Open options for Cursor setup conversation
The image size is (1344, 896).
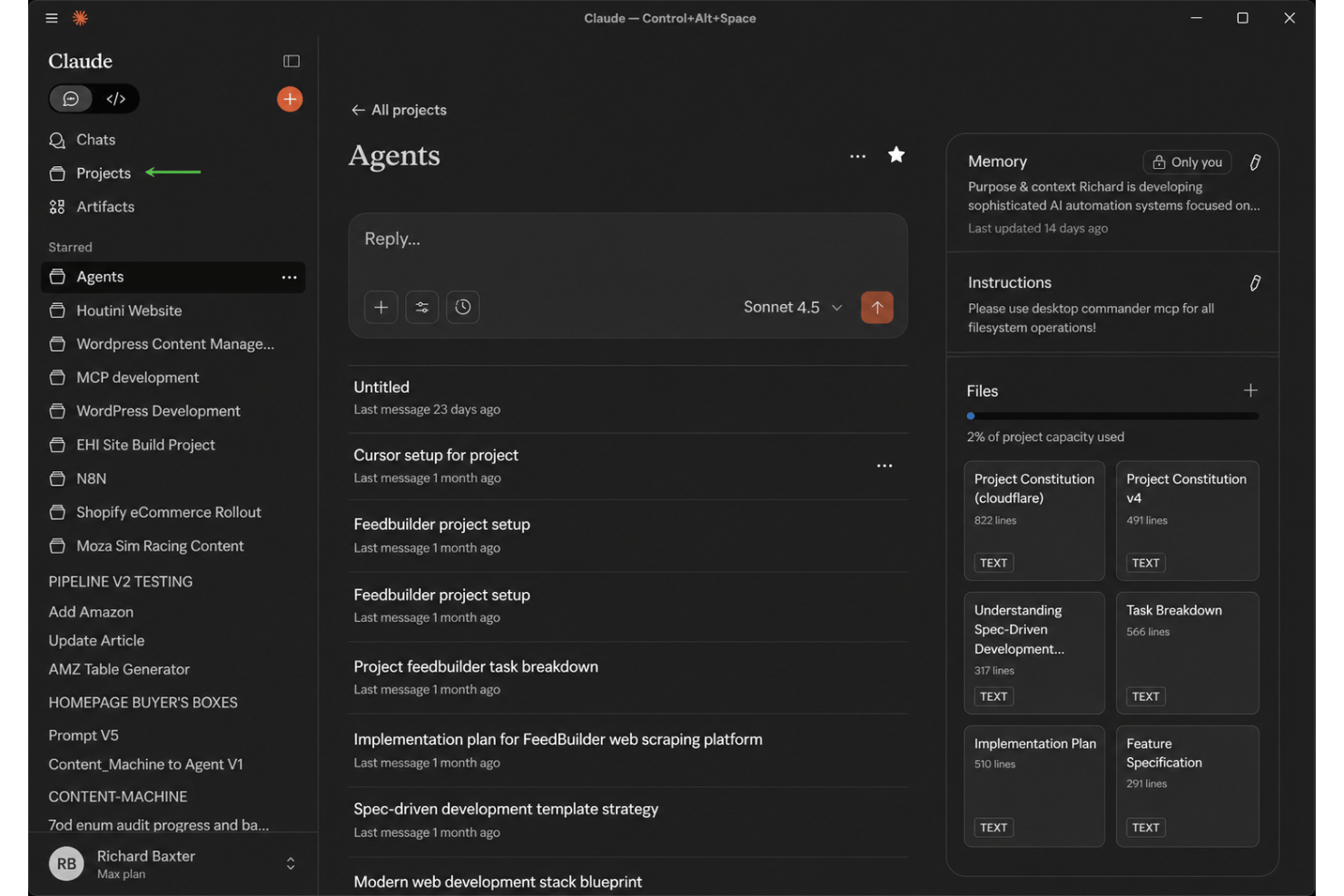tap(884, 466)
